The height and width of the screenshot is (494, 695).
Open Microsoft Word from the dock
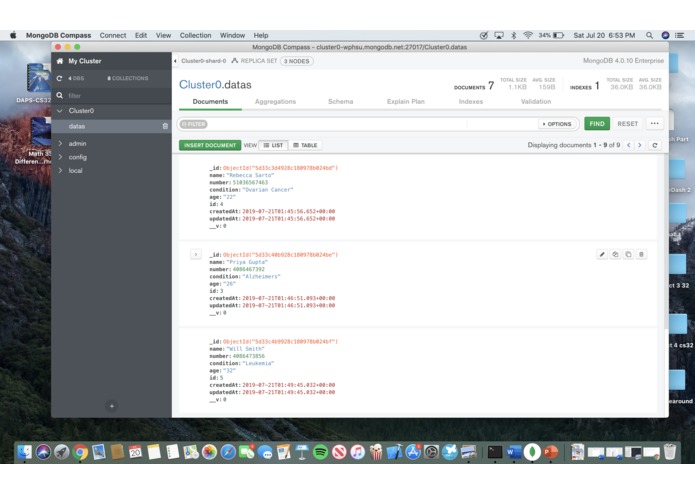(514, 452)
